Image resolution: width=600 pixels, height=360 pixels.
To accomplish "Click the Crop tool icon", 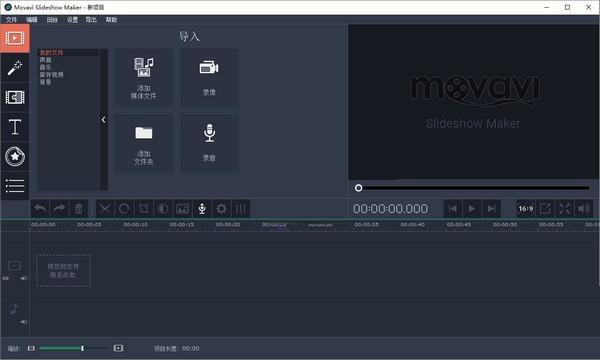I will [144, 209].
